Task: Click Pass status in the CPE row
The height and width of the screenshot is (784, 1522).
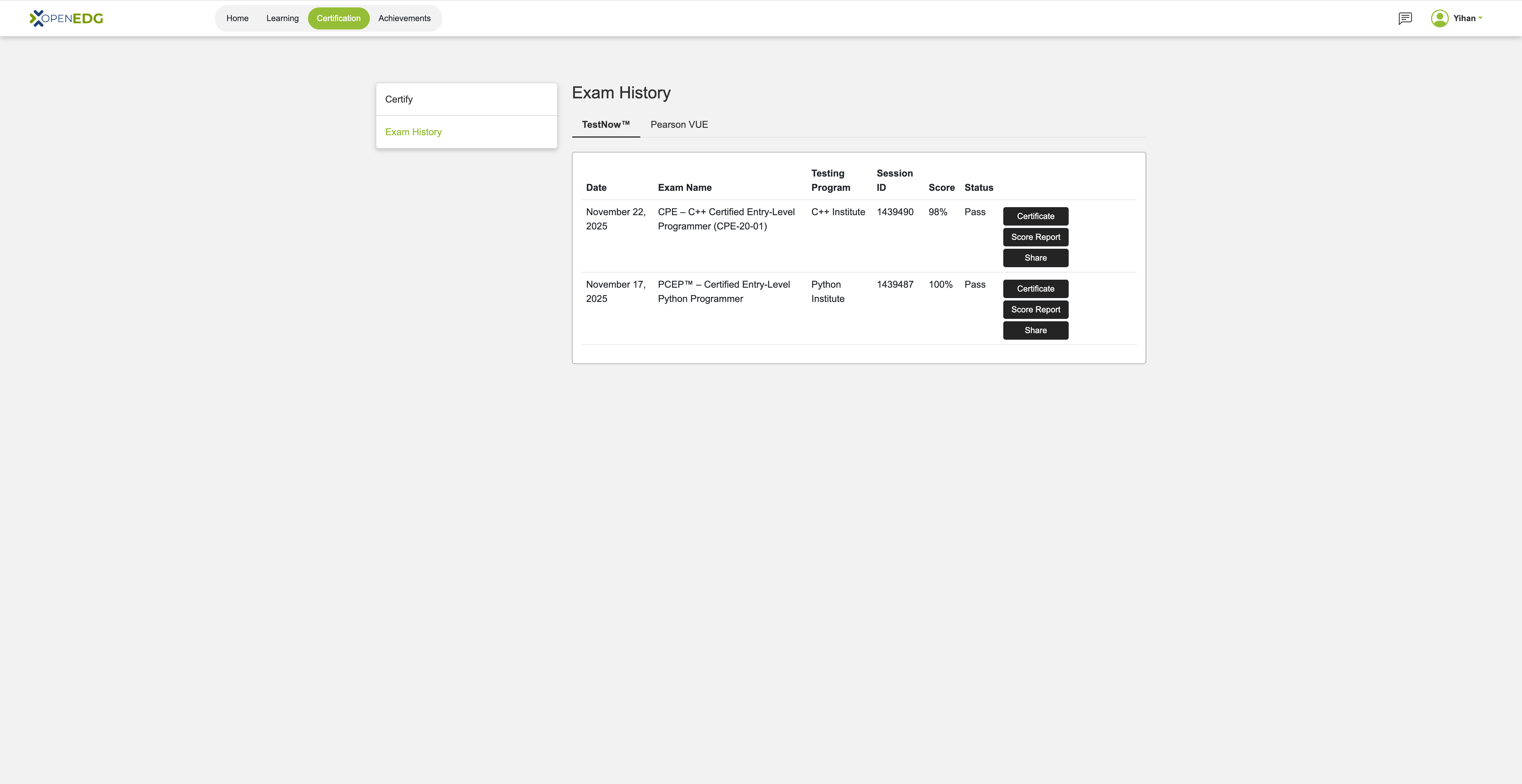Action: click(x=975, y=212)
